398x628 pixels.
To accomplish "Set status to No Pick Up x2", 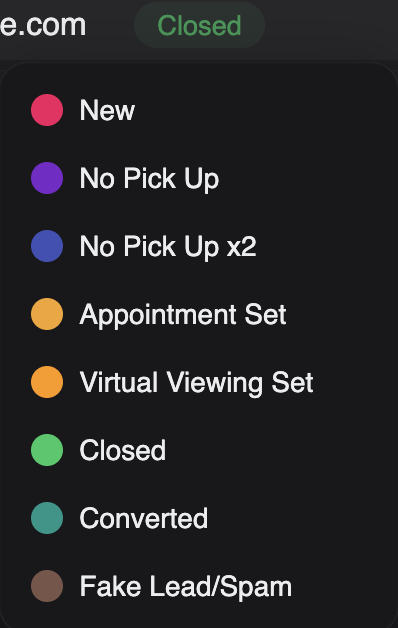I will click(199, 246).
